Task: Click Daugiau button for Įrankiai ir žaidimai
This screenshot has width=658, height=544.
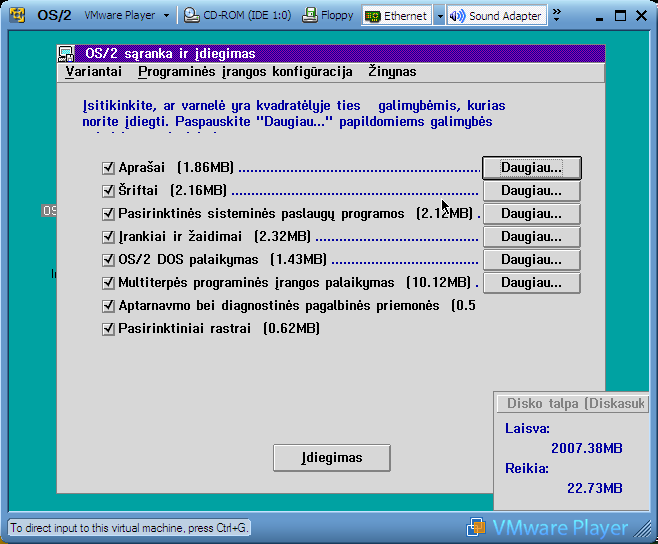Action: click(531, 237)
